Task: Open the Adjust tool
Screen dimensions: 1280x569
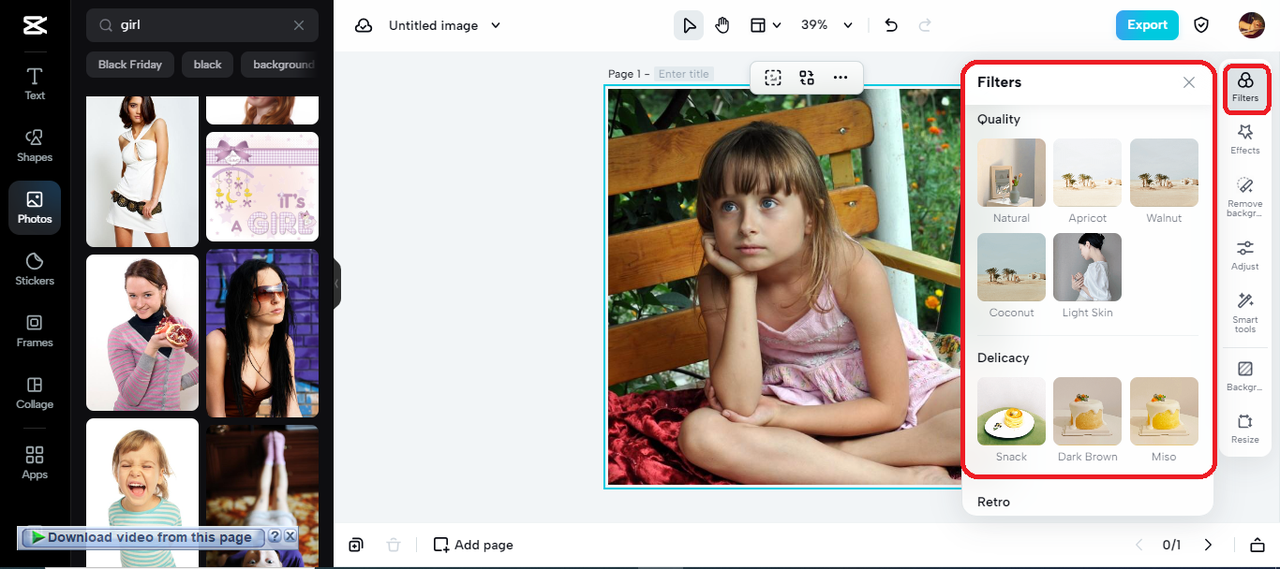Action: tap(1245, 255)
